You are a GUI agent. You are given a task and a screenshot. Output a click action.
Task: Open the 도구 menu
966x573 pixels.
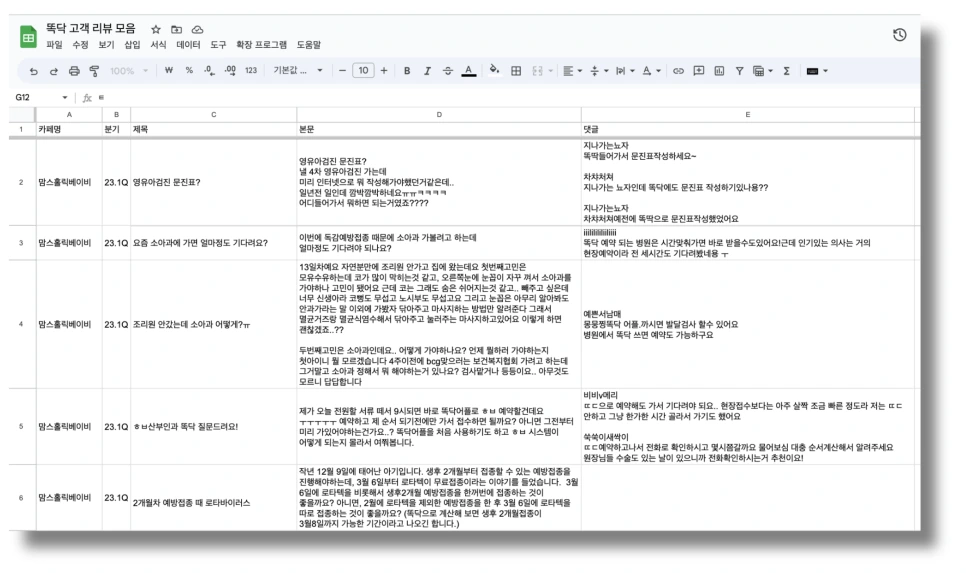[x=218, y=45]
